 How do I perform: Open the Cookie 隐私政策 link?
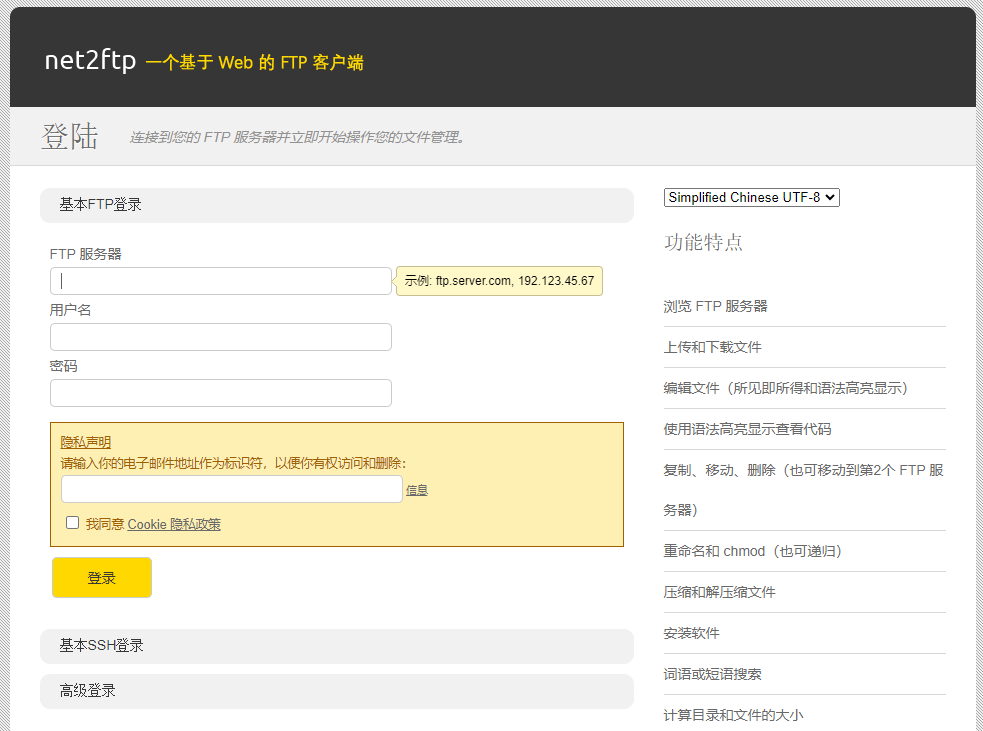[174, 524]
